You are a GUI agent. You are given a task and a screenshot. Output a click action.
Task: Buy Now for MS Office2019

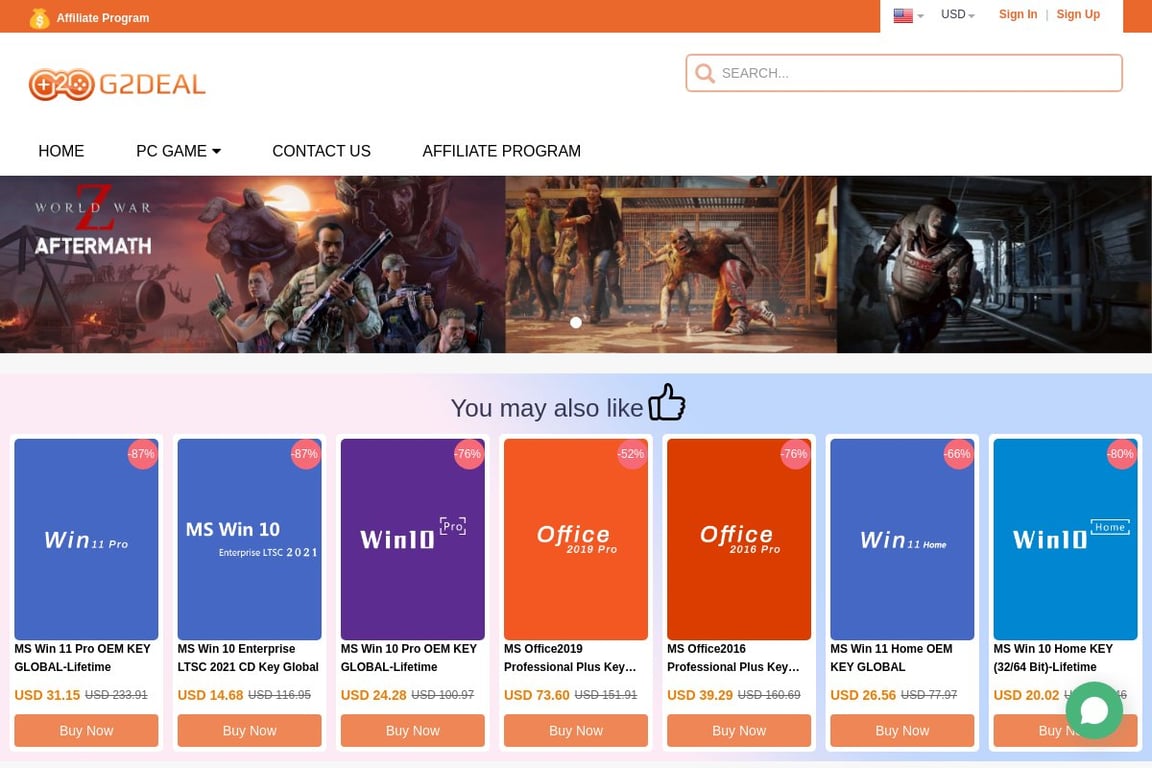click(575, 731)
